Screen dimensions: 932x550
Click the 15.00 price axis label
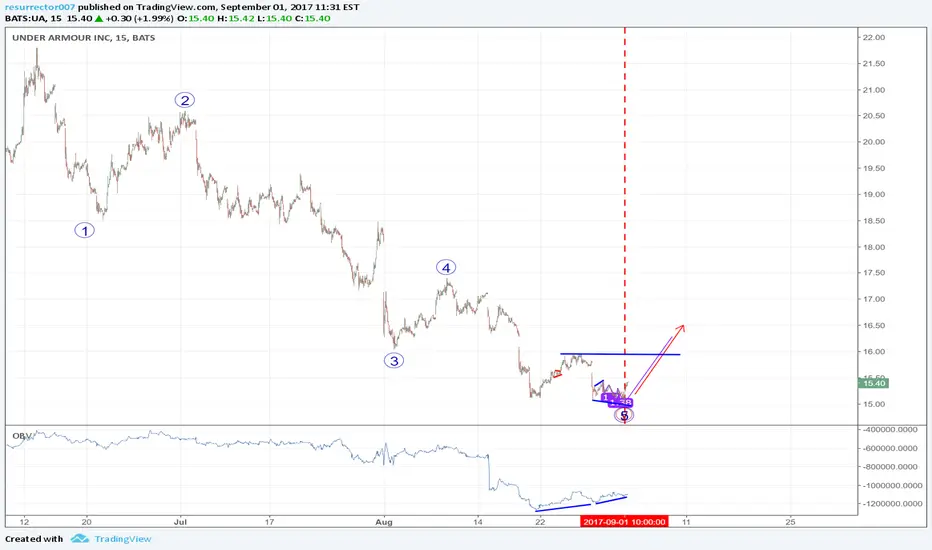coord(874,404)
